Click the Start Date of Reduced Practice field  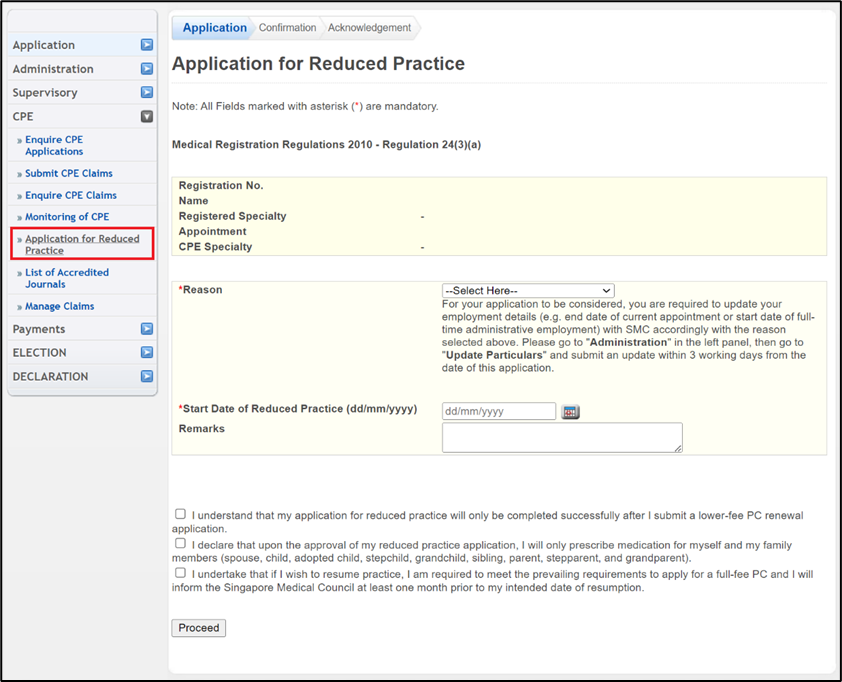498,411
